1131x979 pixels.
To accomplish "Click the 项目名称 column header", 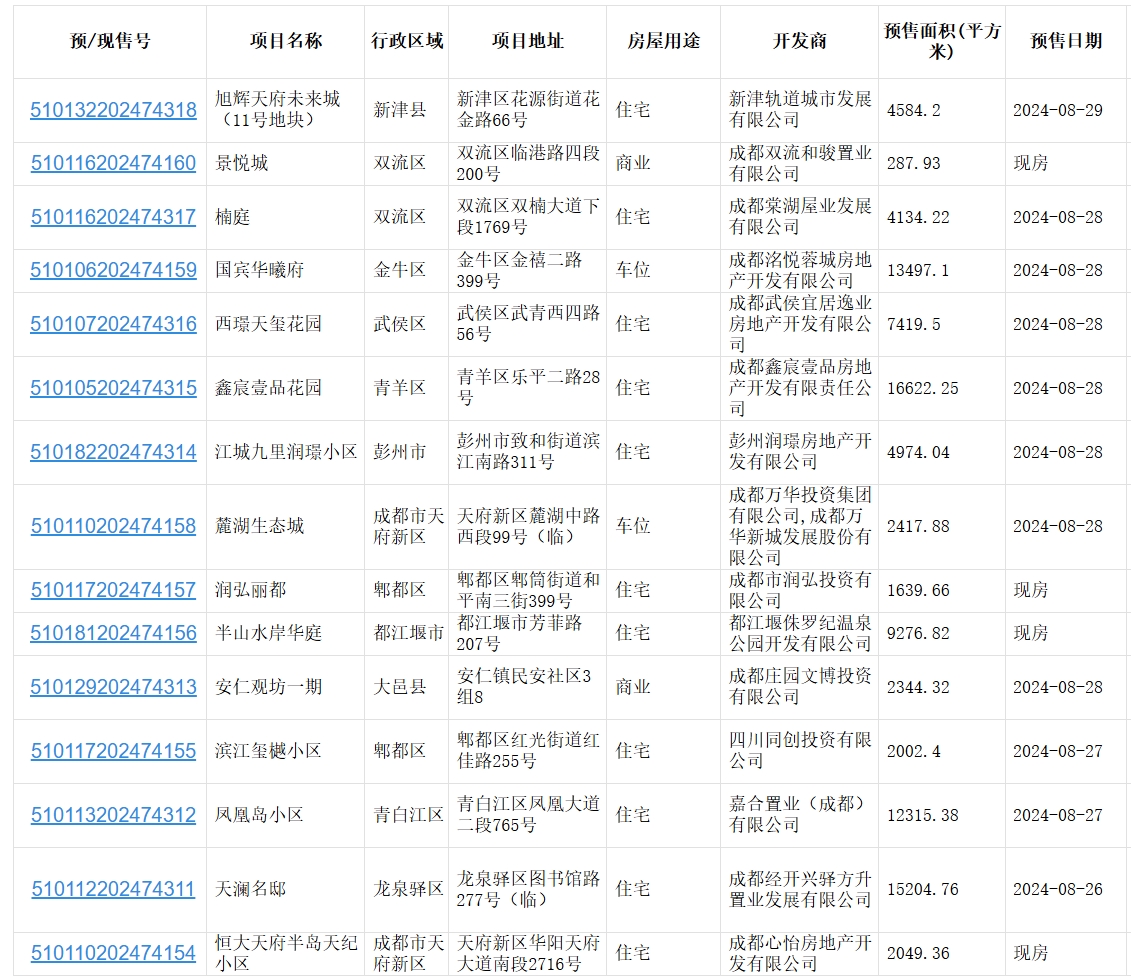I will click(286, 41).
